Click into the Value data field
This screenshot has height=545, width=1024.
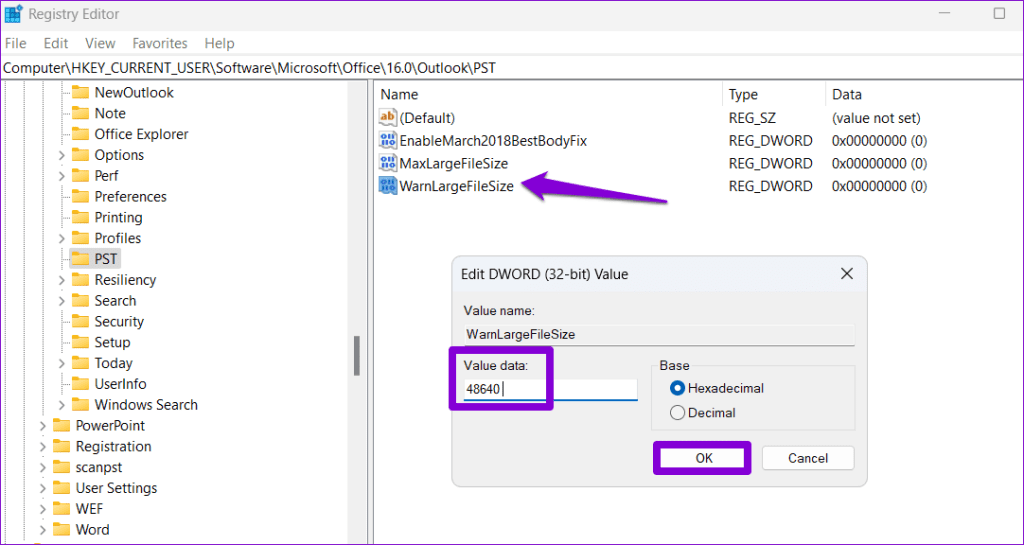[x=550, y=390]
